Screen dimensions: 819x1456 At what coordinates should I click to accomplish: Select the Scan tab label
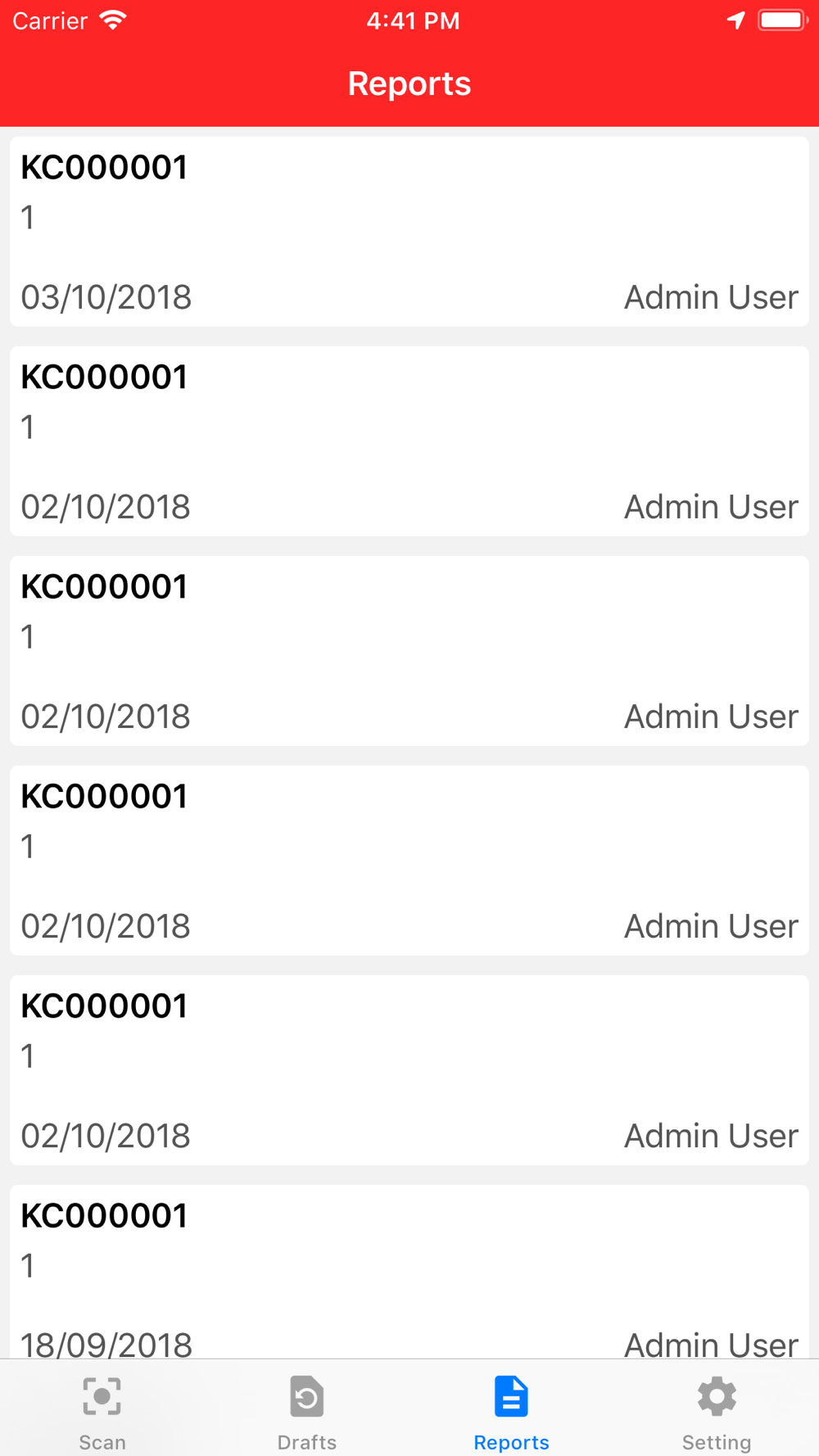coord(102,1442)
